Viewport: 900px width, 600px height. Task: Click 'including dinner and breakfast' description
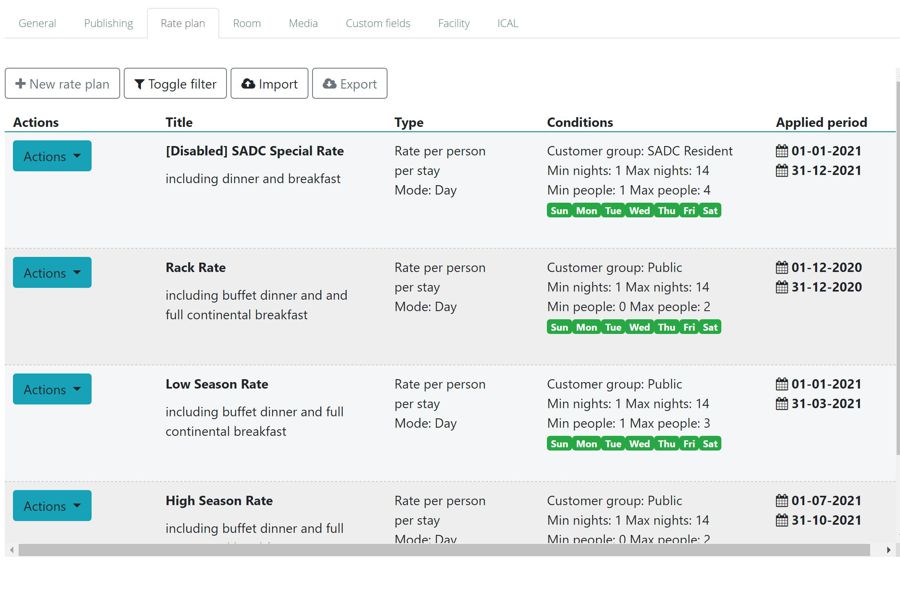[x=253, y=179]
